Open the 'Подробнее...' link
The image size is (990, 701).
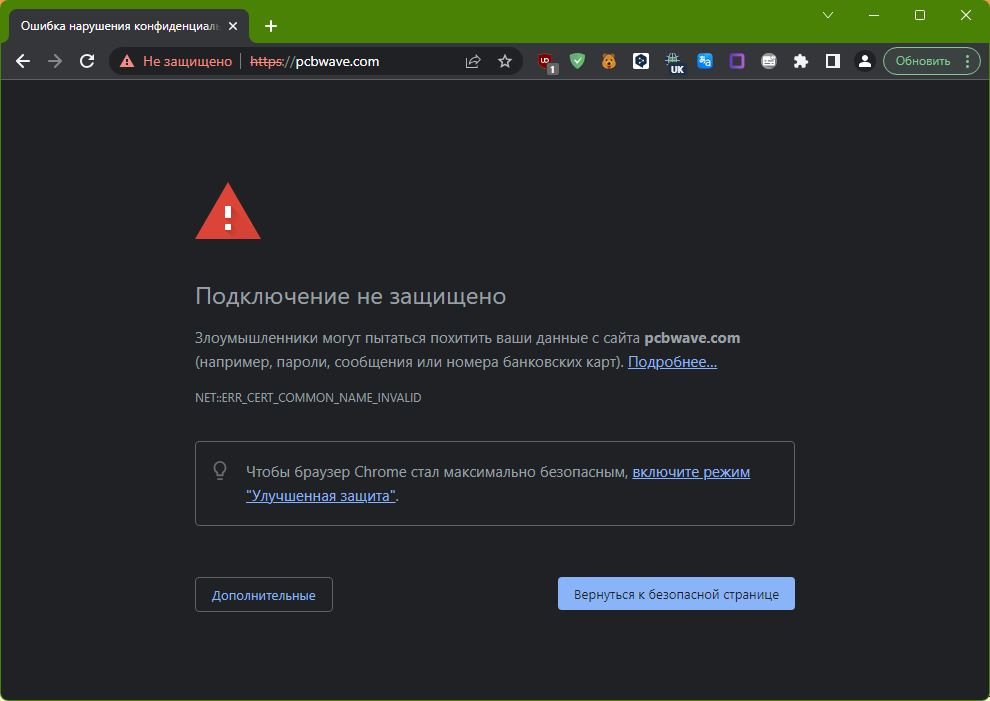click(672, 362)
